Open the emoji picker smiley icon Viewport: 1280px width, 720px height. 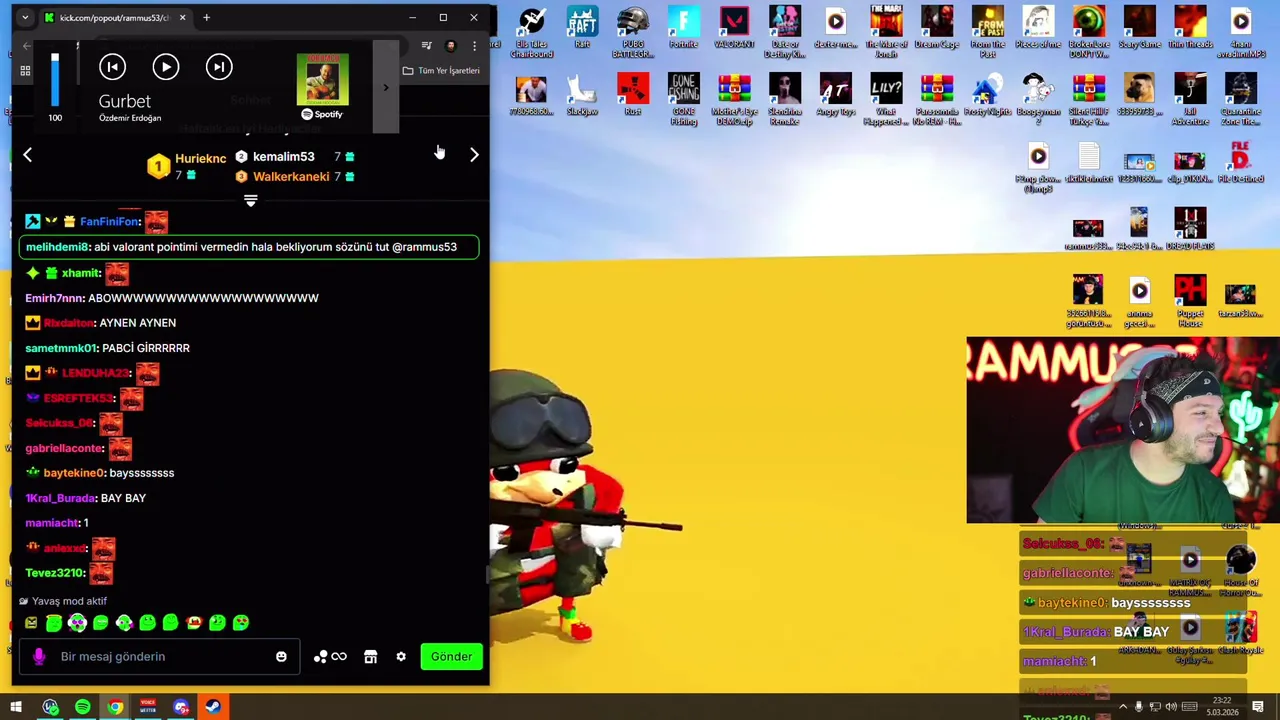[x=281, y=657]
